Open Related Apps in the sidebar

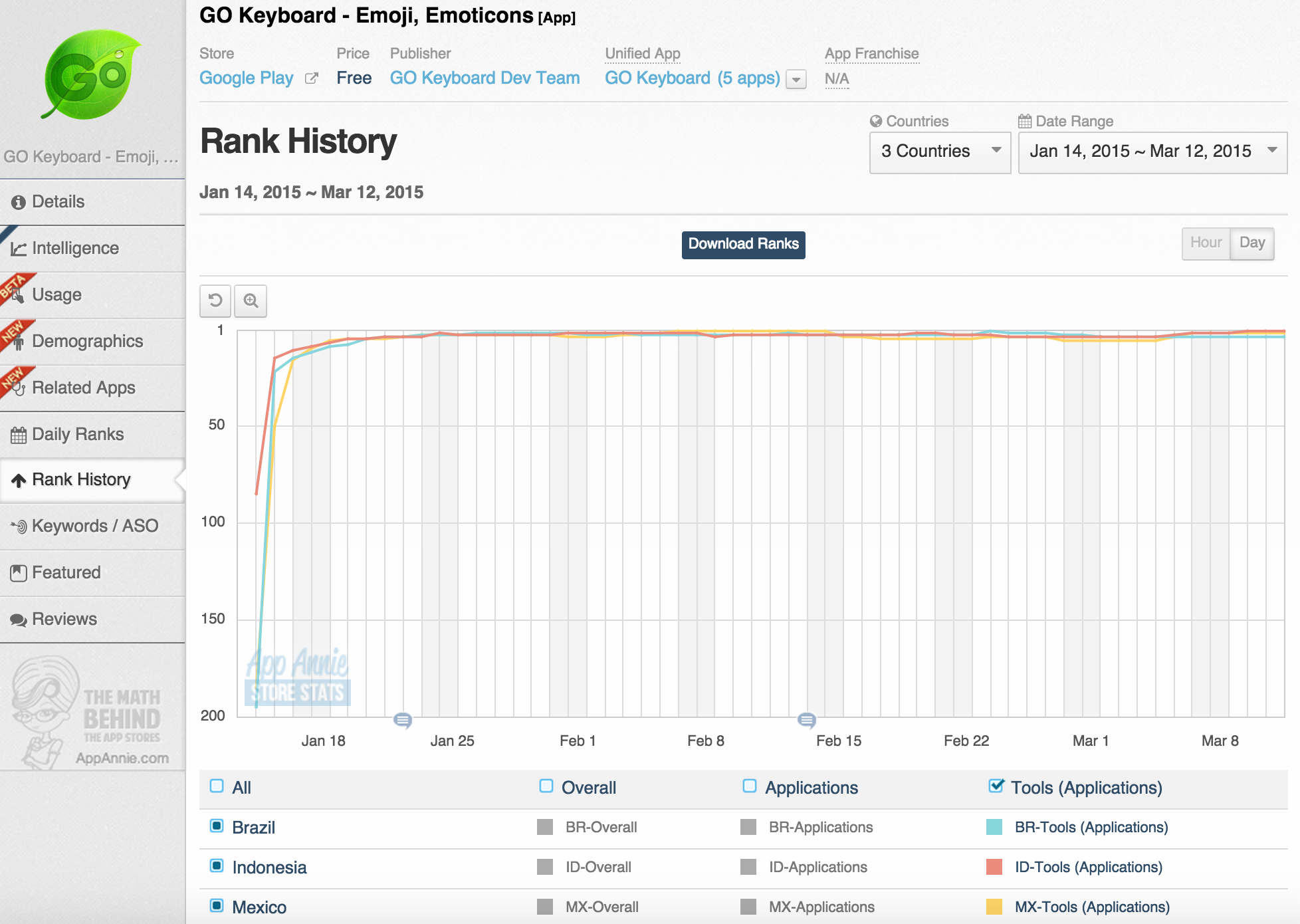92,388
